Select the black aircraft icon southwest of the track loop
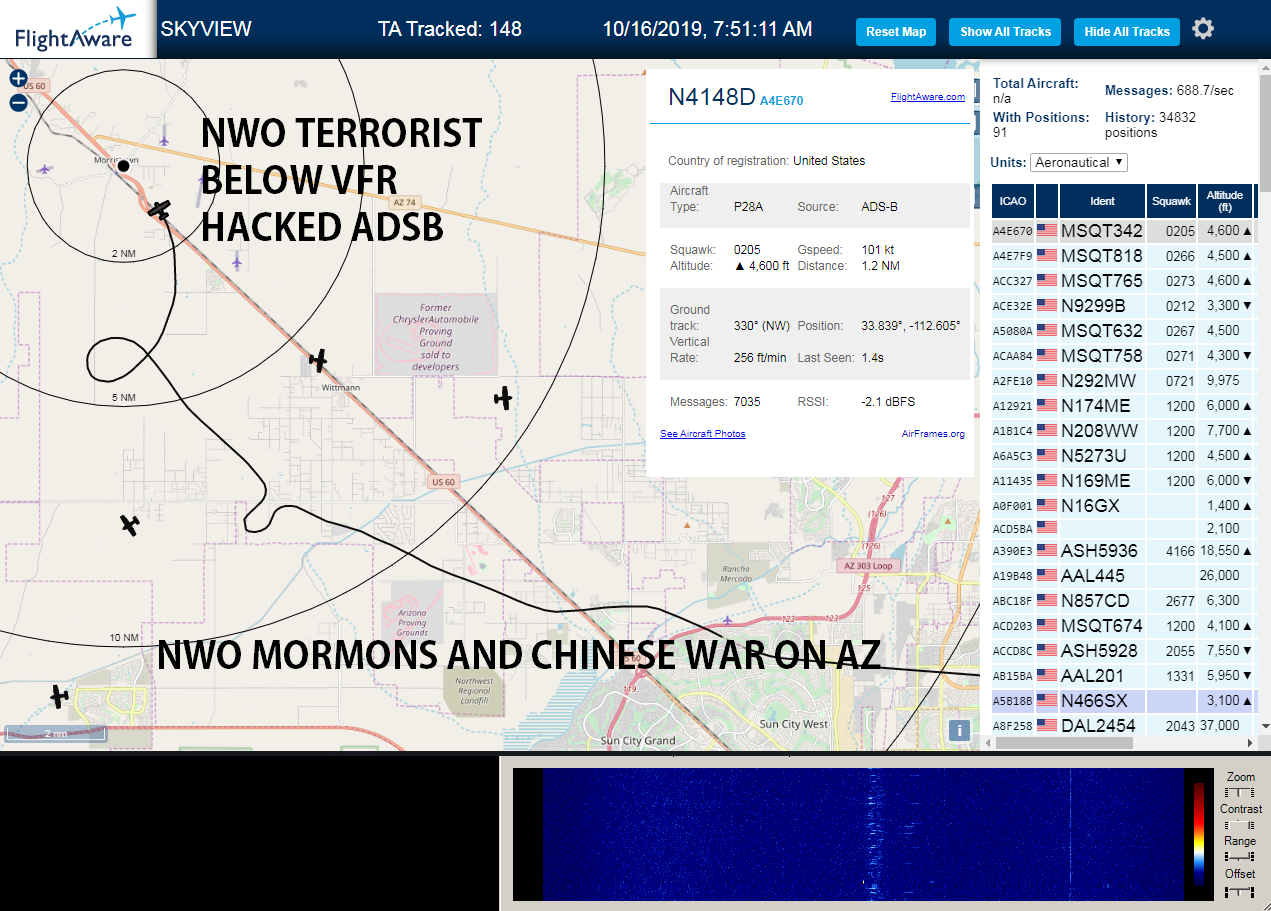The height and width of the screenshot is (911, 1271). coord(129,524)
